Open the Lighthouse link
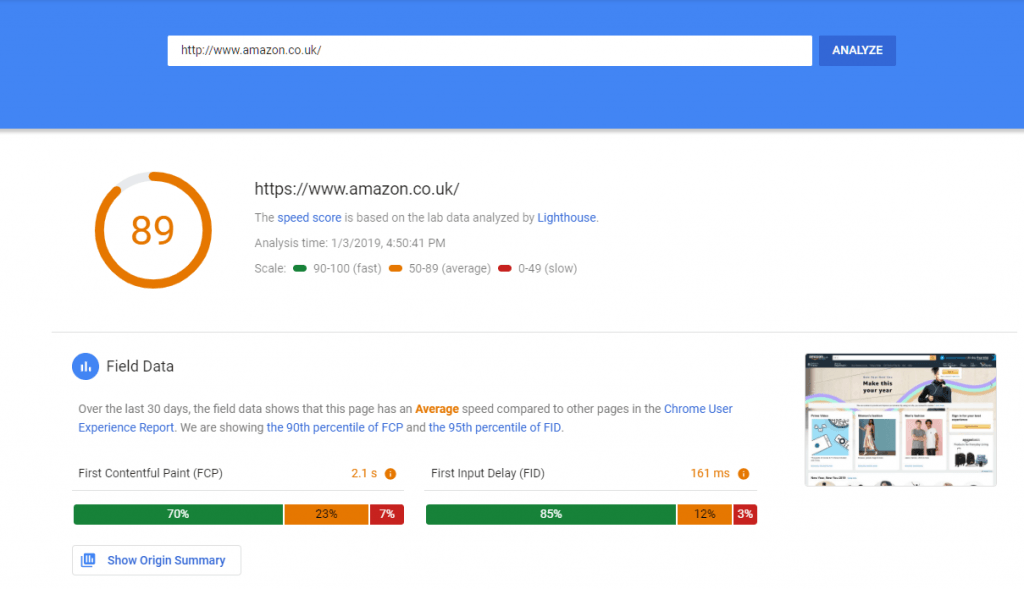This screenshot has width=1024, height=589. click(566, 217)
